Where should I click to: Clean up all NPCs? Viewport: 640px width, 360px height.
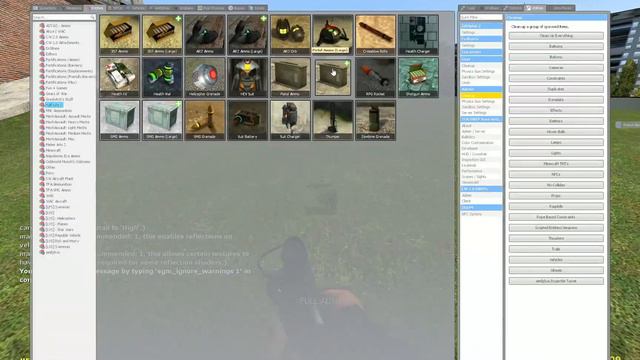pyautogui.click(x=556, y=174)
